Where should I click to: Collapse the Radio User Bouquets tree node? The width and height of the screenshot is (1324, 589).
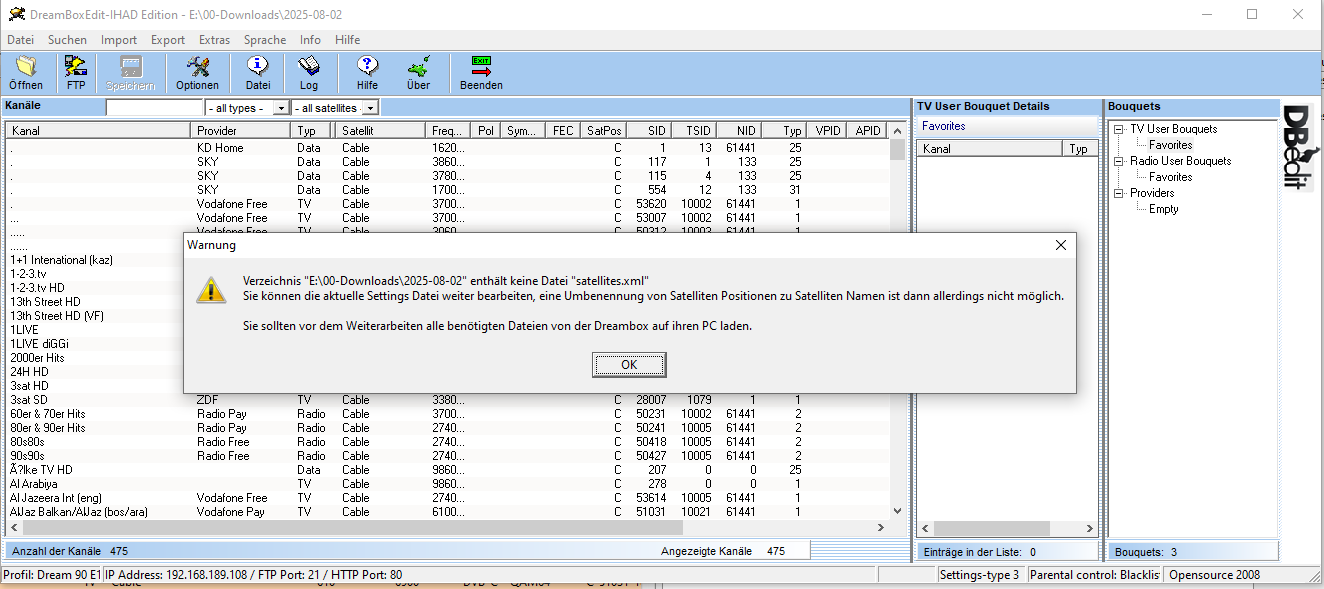pyautogui.click(x=1120, y=161)
